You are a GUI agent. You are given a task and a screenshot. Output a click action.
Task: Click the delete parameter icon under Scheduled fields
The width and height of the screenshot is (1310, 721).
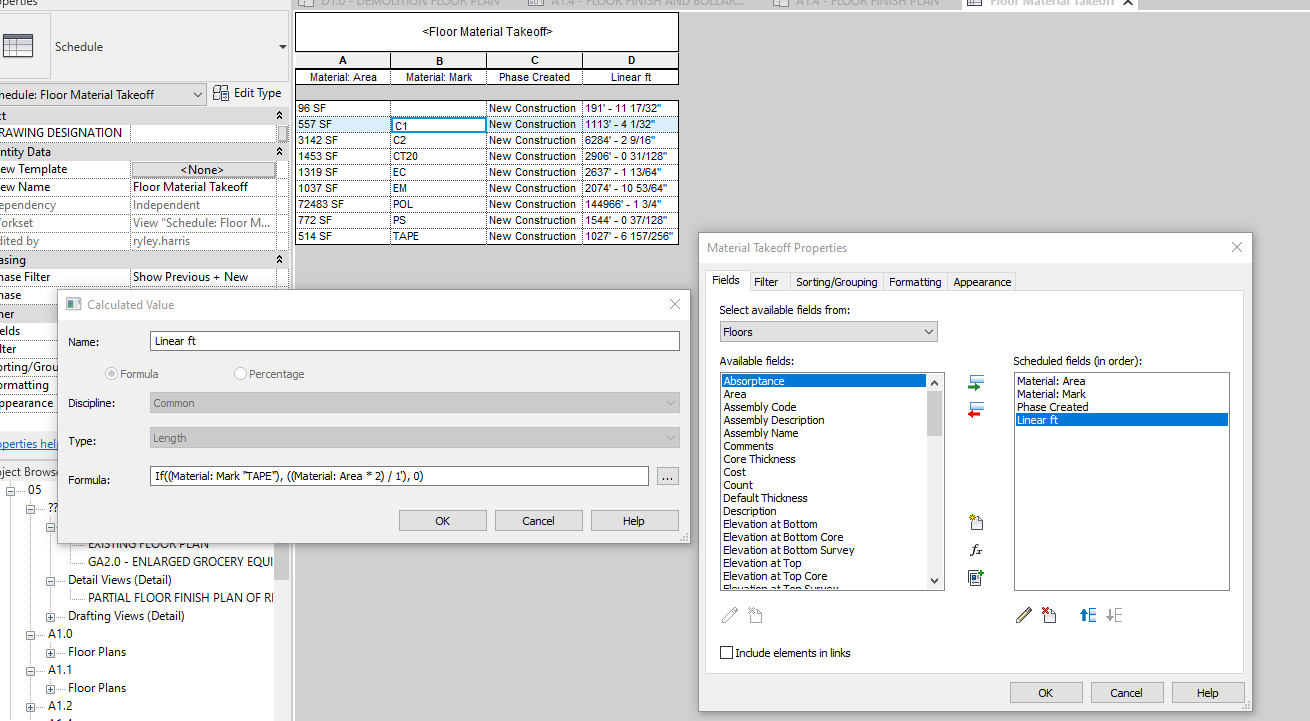coord(1048,615)
